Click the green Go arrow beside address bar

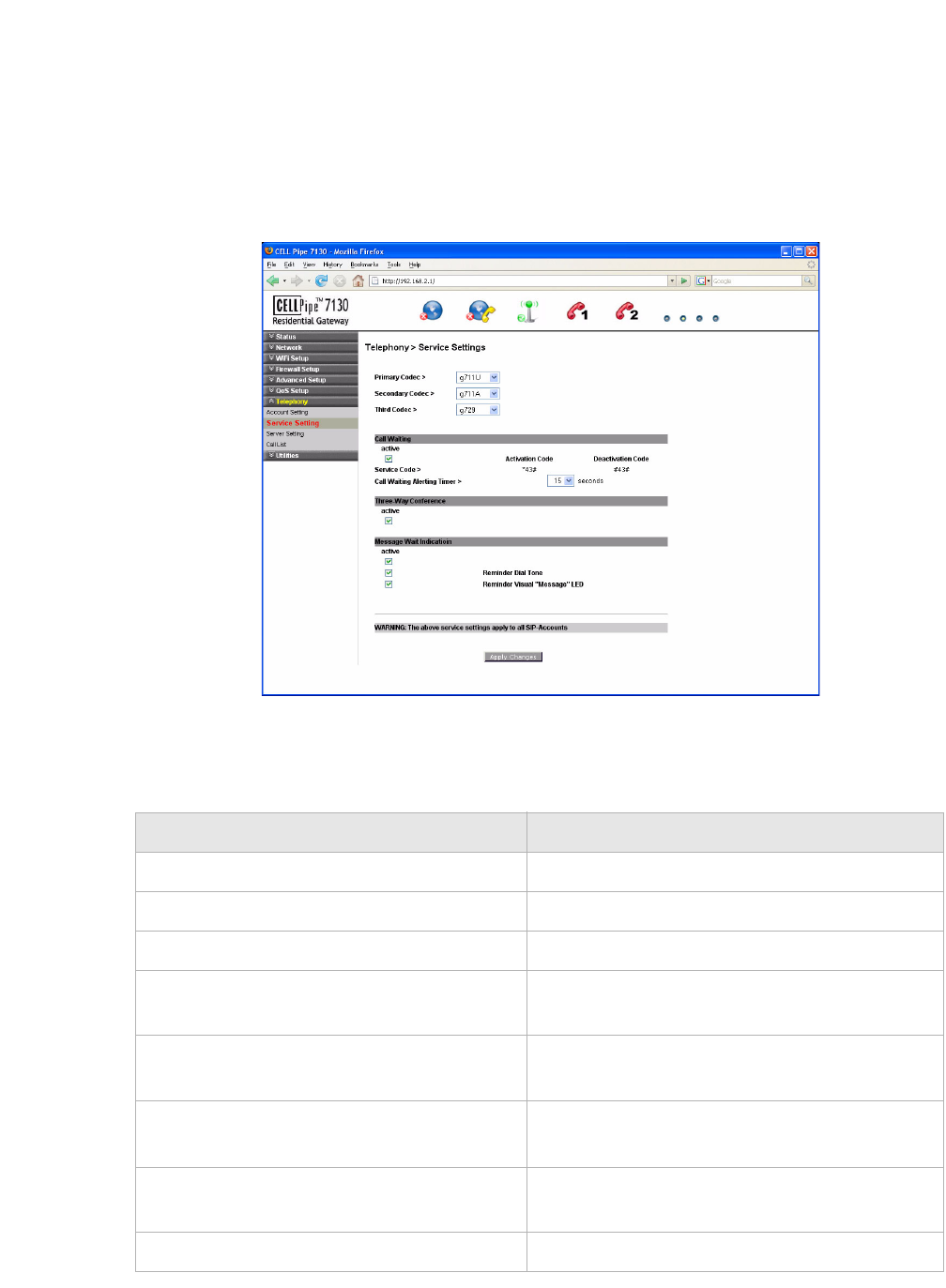point(684,280)
